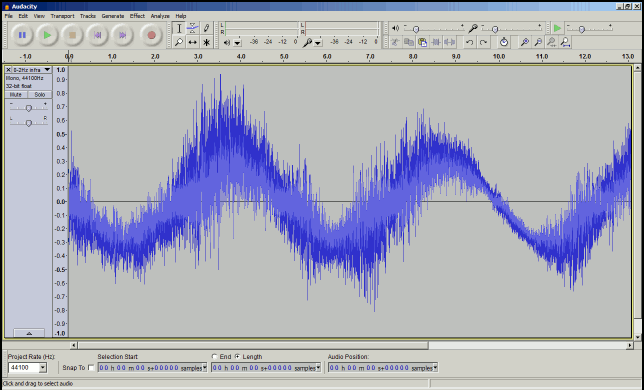The image size is (644, 390).
Task: Click the input meter microphone icon
Action: point(307,42)
